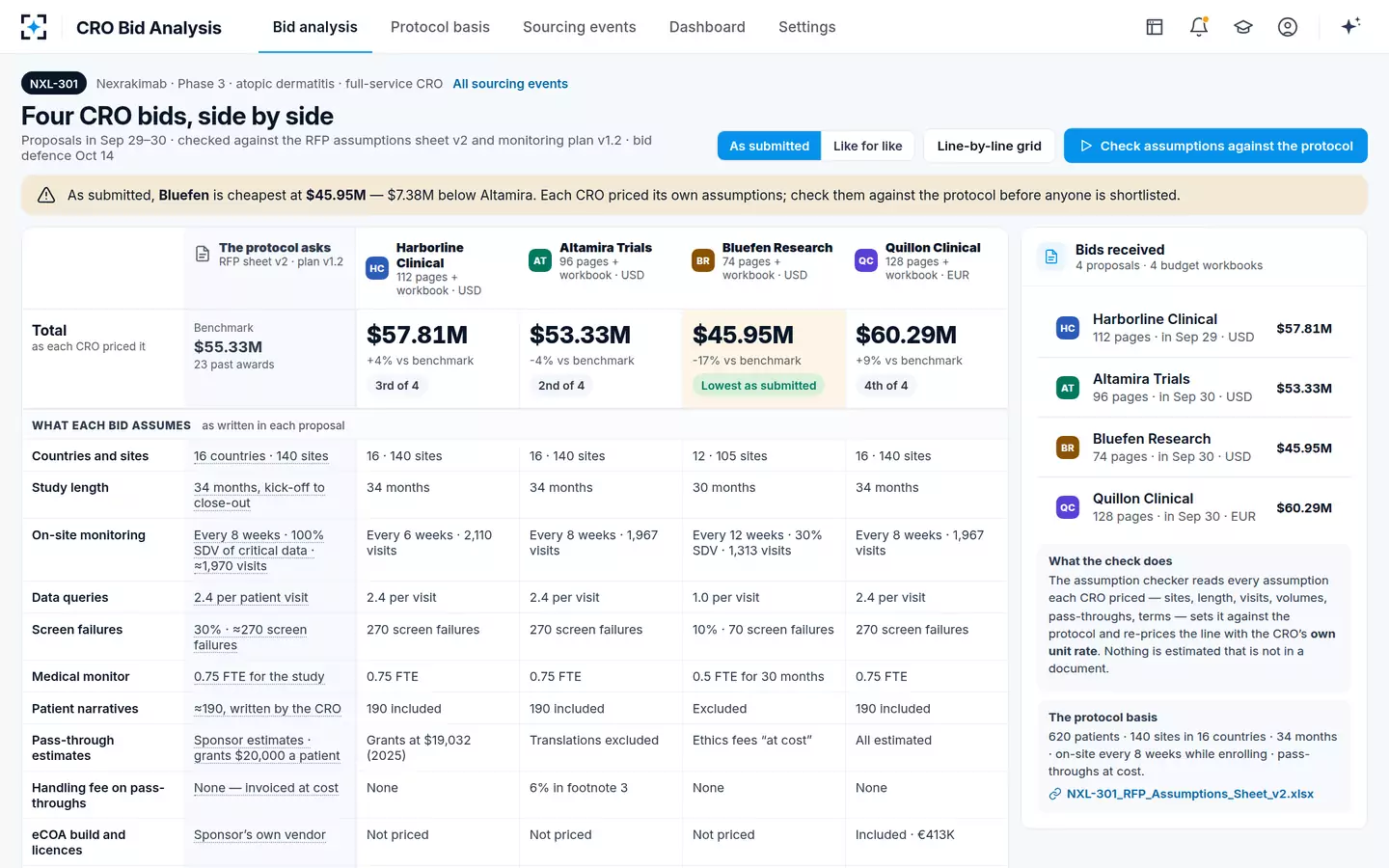This screenshot has width=1389, height=868.
Task: Click the $53.33M Altamira total
Action: click(580, 335)
